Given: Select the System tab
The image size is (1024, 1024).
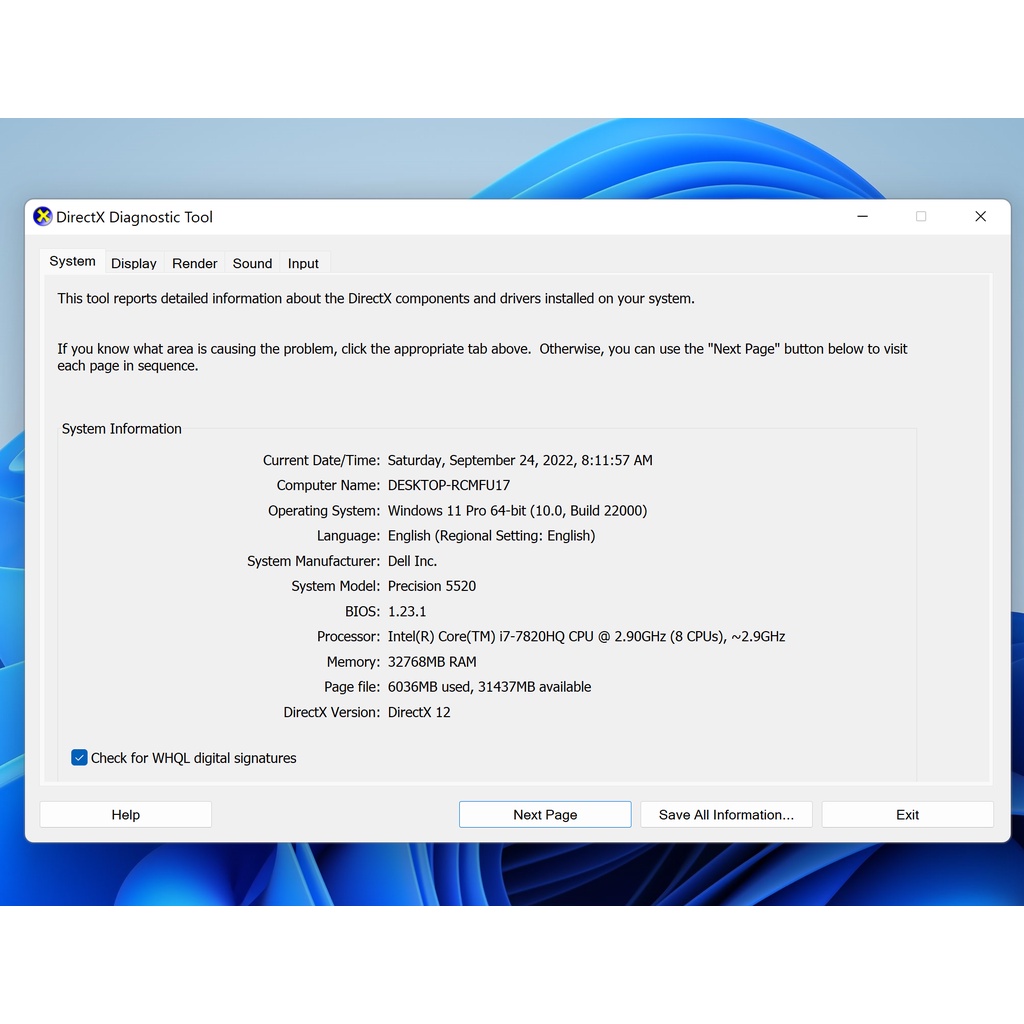Looking at the screenshot, I should click(72, 262).
